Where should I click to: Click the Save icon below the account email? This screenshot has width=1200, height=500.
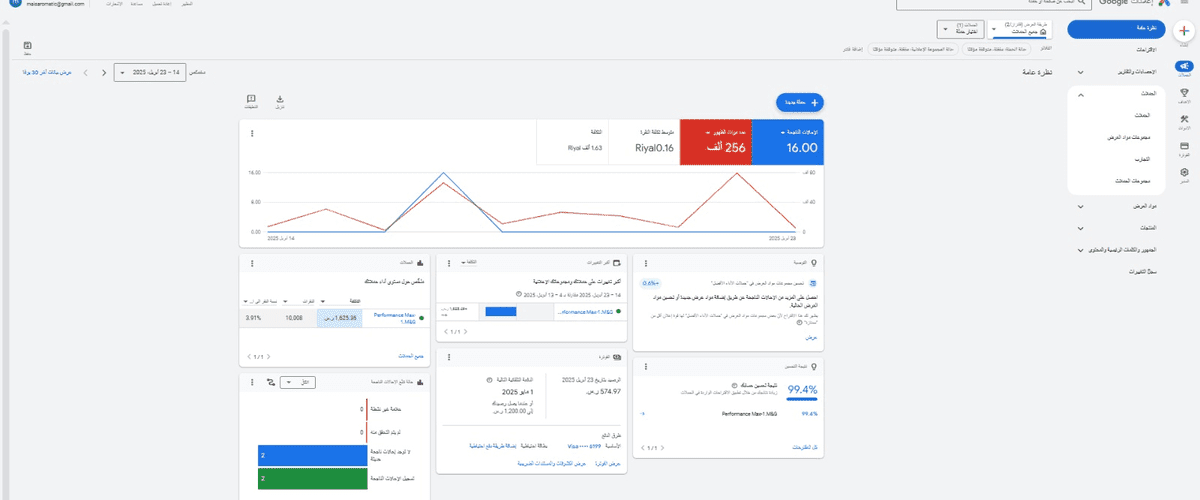[x=27, y=46]
